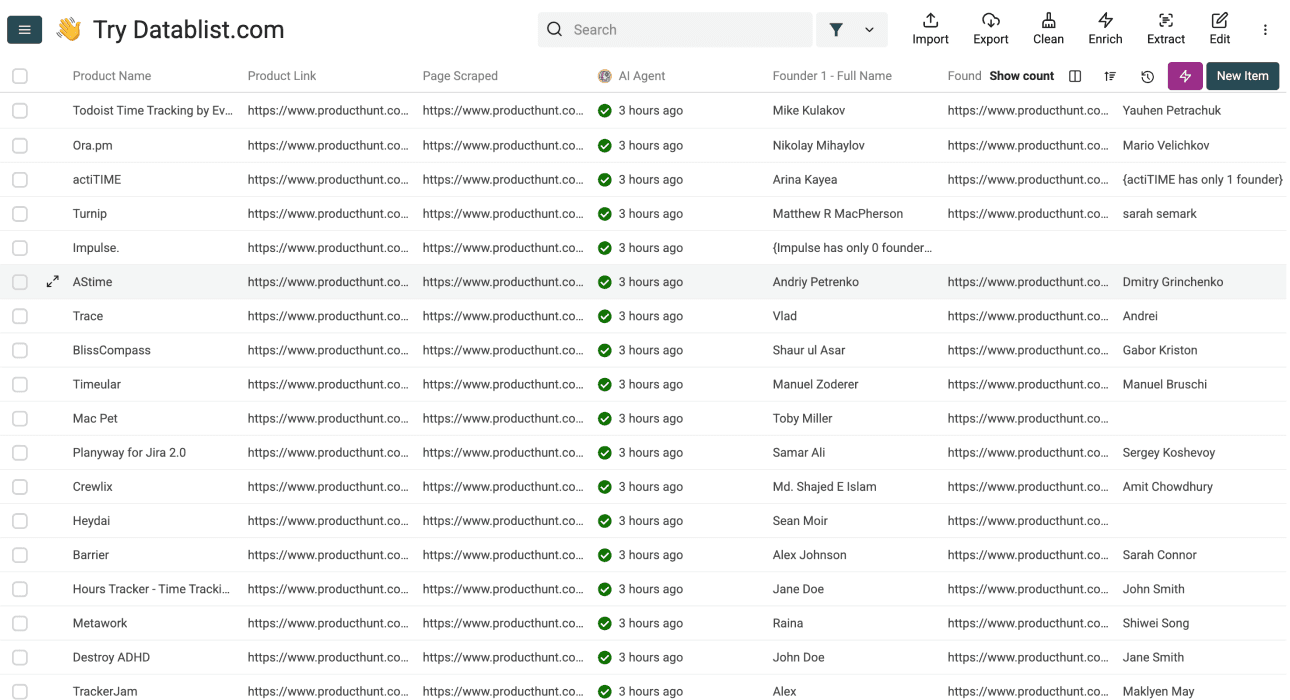1290x700 pixels.
Task: Check the checkbox on the Ora.pm row
Action: 19,145
